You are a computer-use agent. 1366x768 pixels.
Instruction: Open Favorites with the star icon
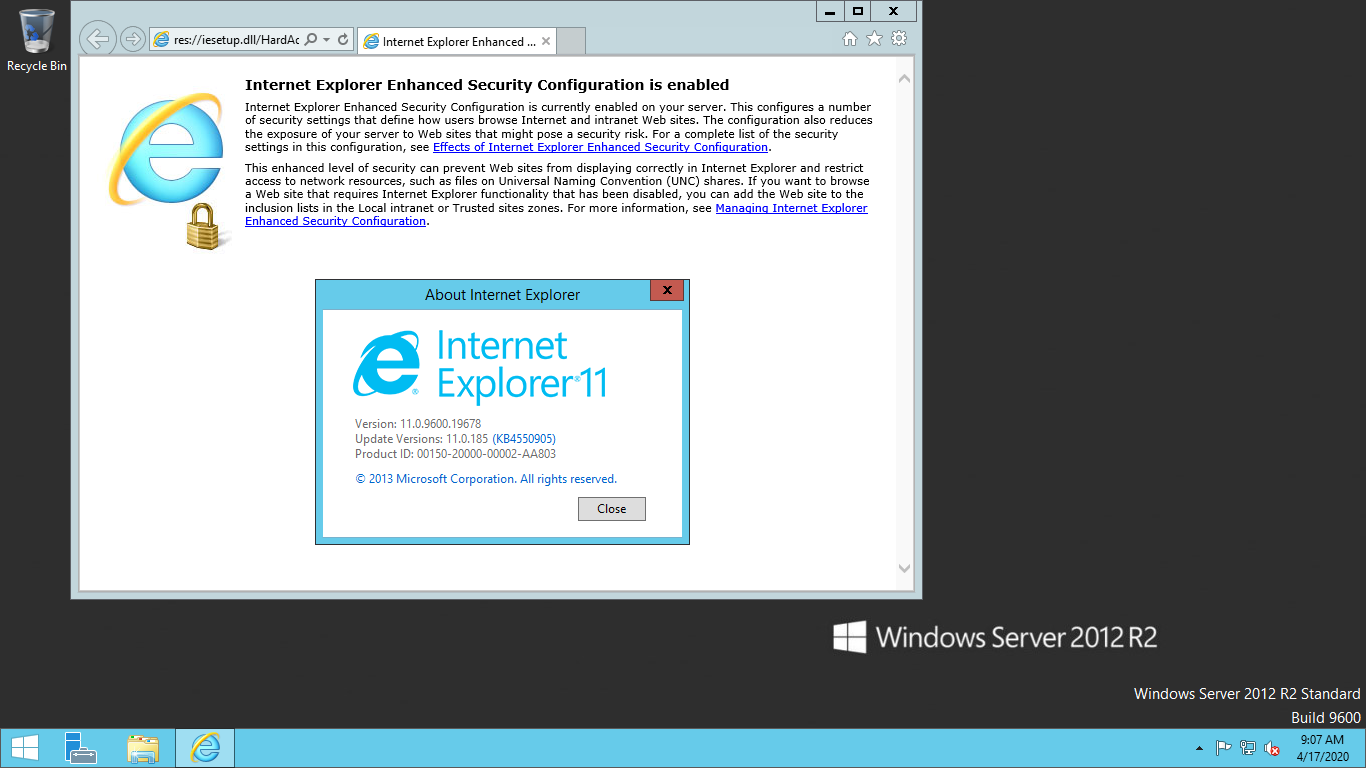874,39
